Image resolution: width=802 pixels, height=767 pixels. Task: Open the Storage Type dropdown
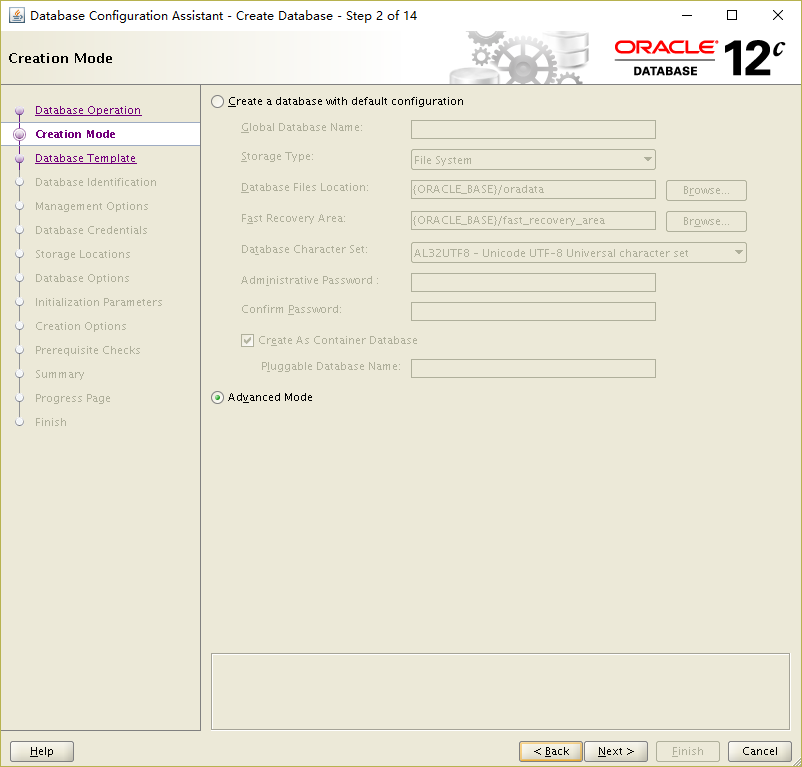[533, 160]
